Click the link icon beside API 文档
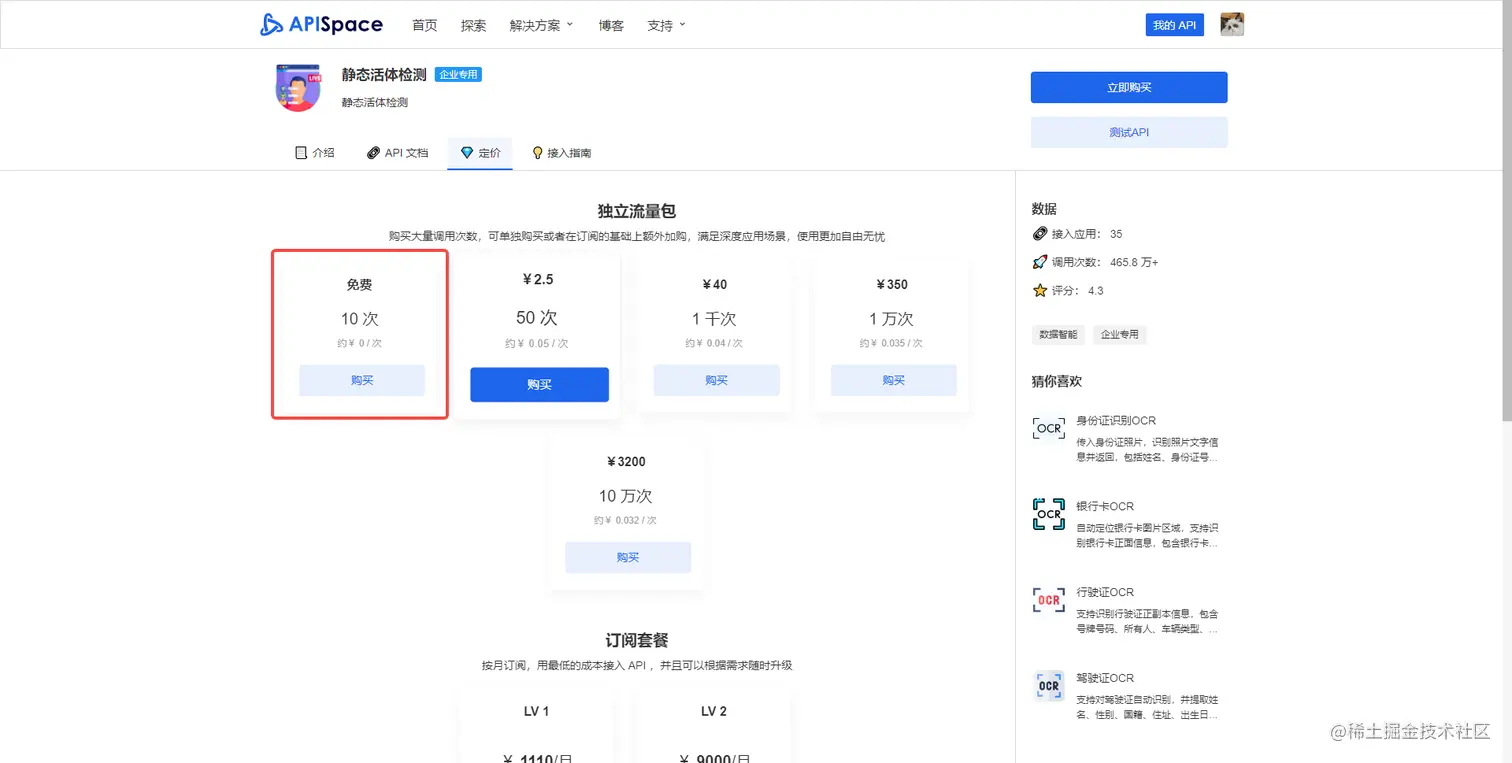 pos(373,153)
